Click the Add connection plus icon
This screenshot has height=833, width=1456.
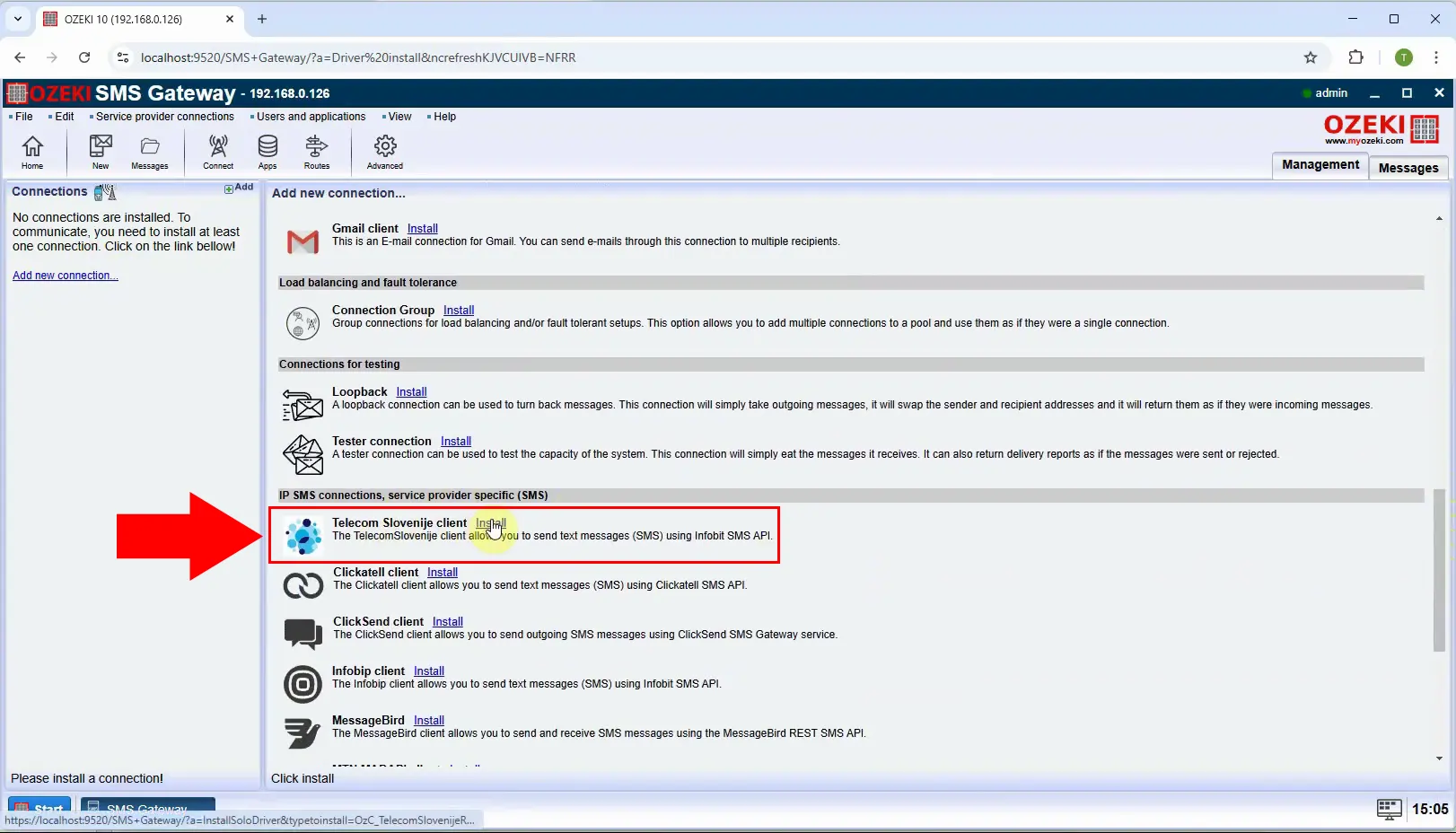229,189
